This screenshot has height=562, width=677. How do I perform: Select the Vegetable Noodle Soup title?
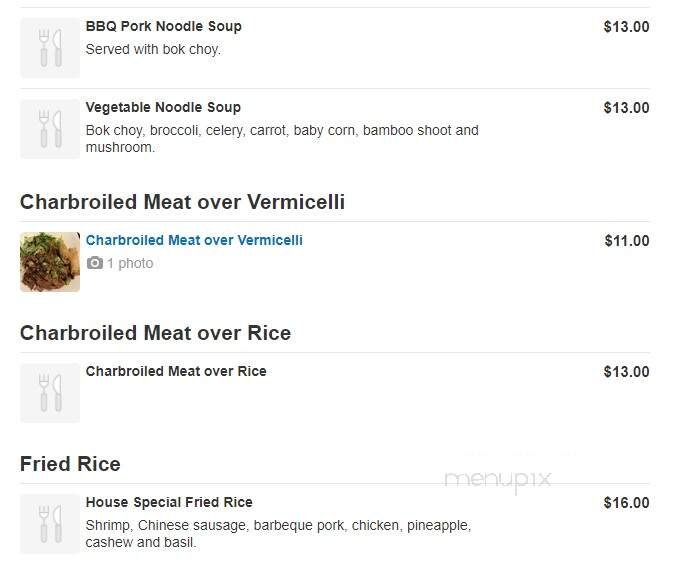[x=163, y=107]
